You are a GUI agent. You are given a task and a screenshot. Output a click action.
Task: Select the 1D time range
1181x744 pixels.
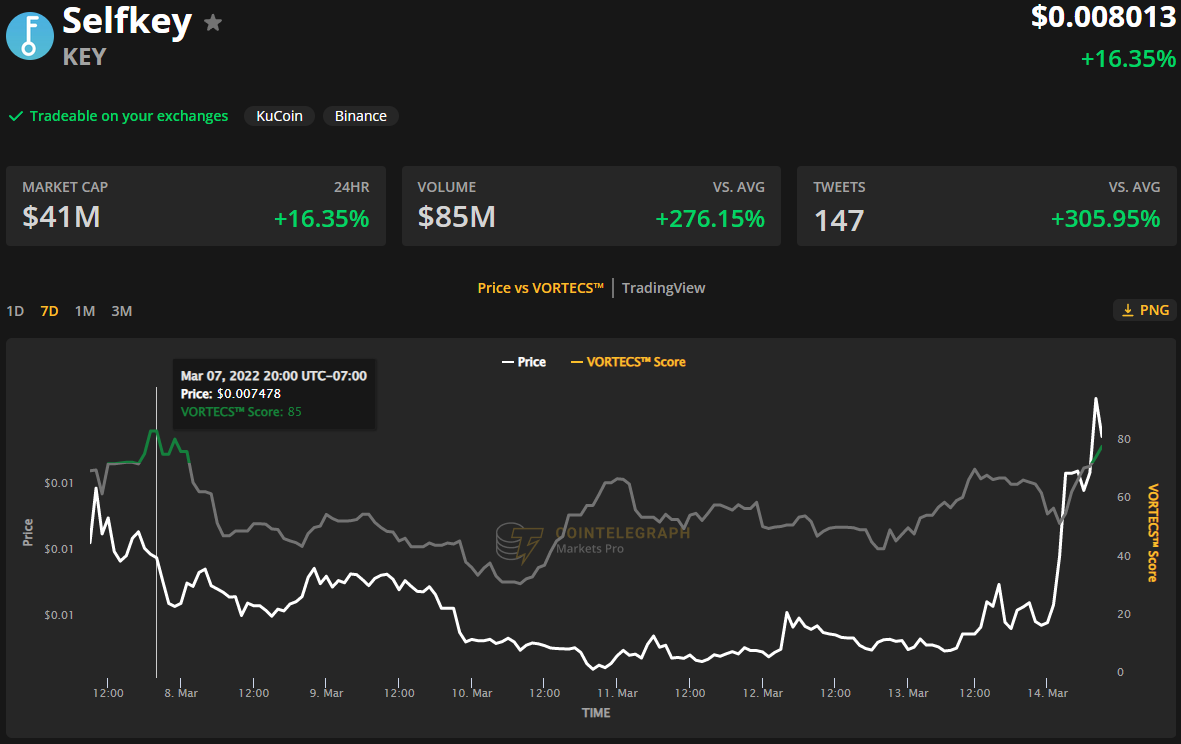pos(15,311)
